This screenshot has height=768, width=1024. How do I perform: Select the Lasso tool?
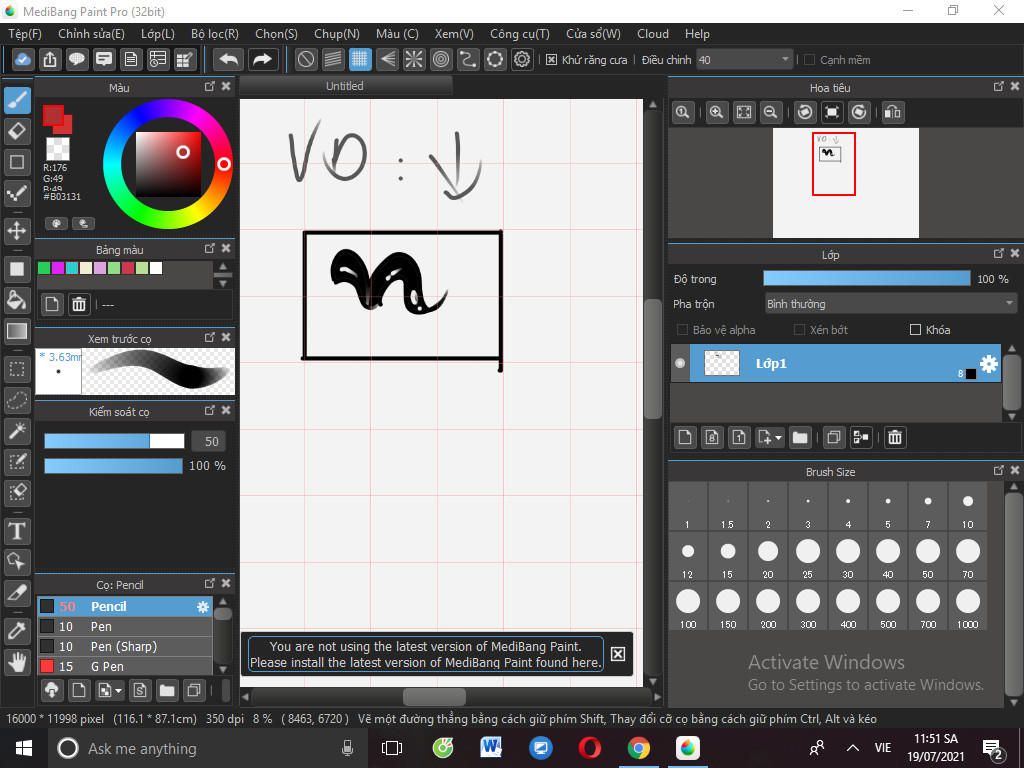(17, 400)
